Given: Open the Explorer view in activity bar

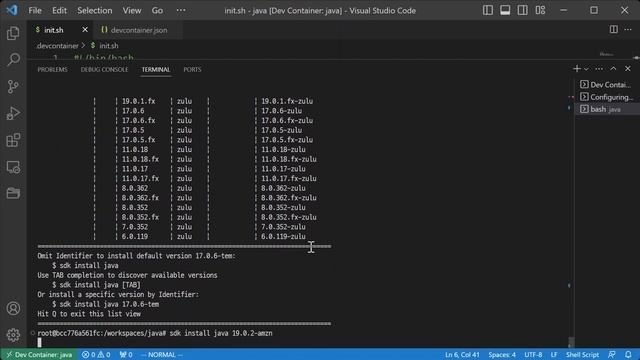Looking at the screenshot, I should (x=13, y=33).
